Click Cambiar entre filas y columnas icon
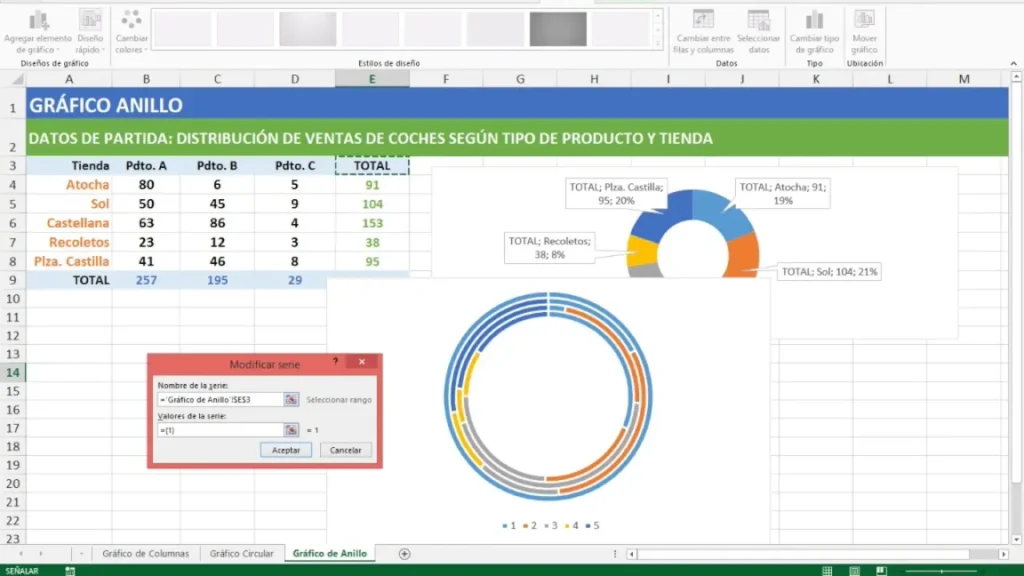This screenshot has height=576, width=1024. (703, 20)
